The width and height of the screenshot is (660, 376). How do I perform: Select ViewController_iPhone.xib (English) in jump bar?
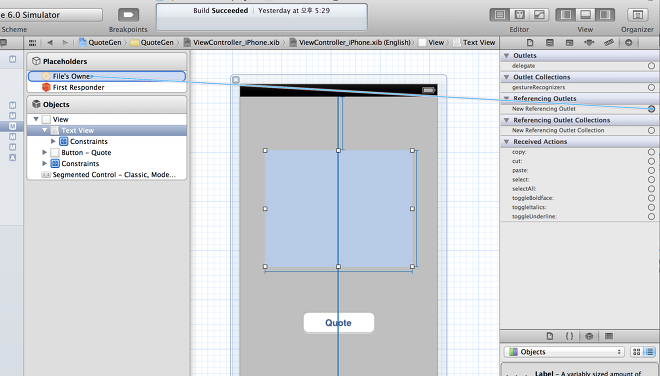pos(350,43)
